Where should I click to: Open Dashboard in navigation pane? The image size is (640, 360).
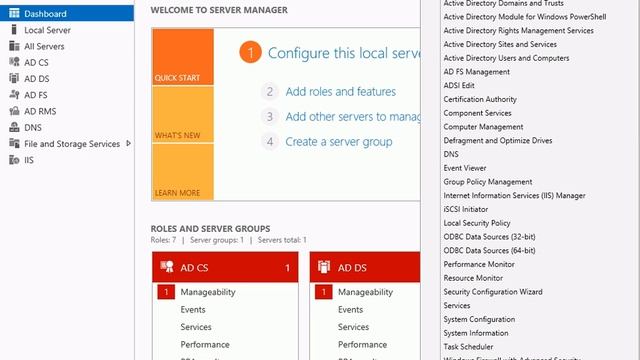(67, 13)
